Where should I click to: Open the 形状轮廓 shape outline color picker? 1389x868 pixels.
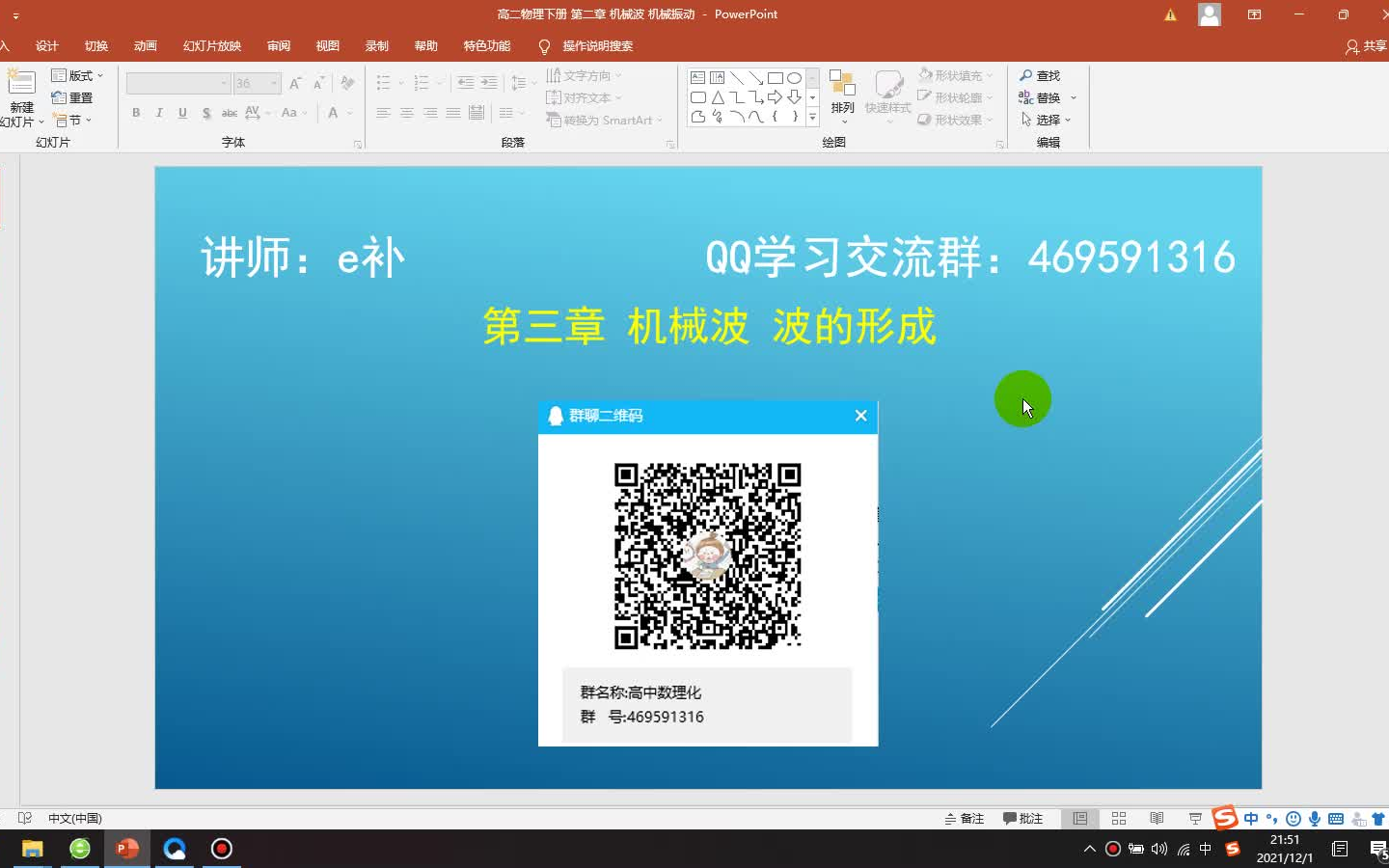[x=955, y=97]
